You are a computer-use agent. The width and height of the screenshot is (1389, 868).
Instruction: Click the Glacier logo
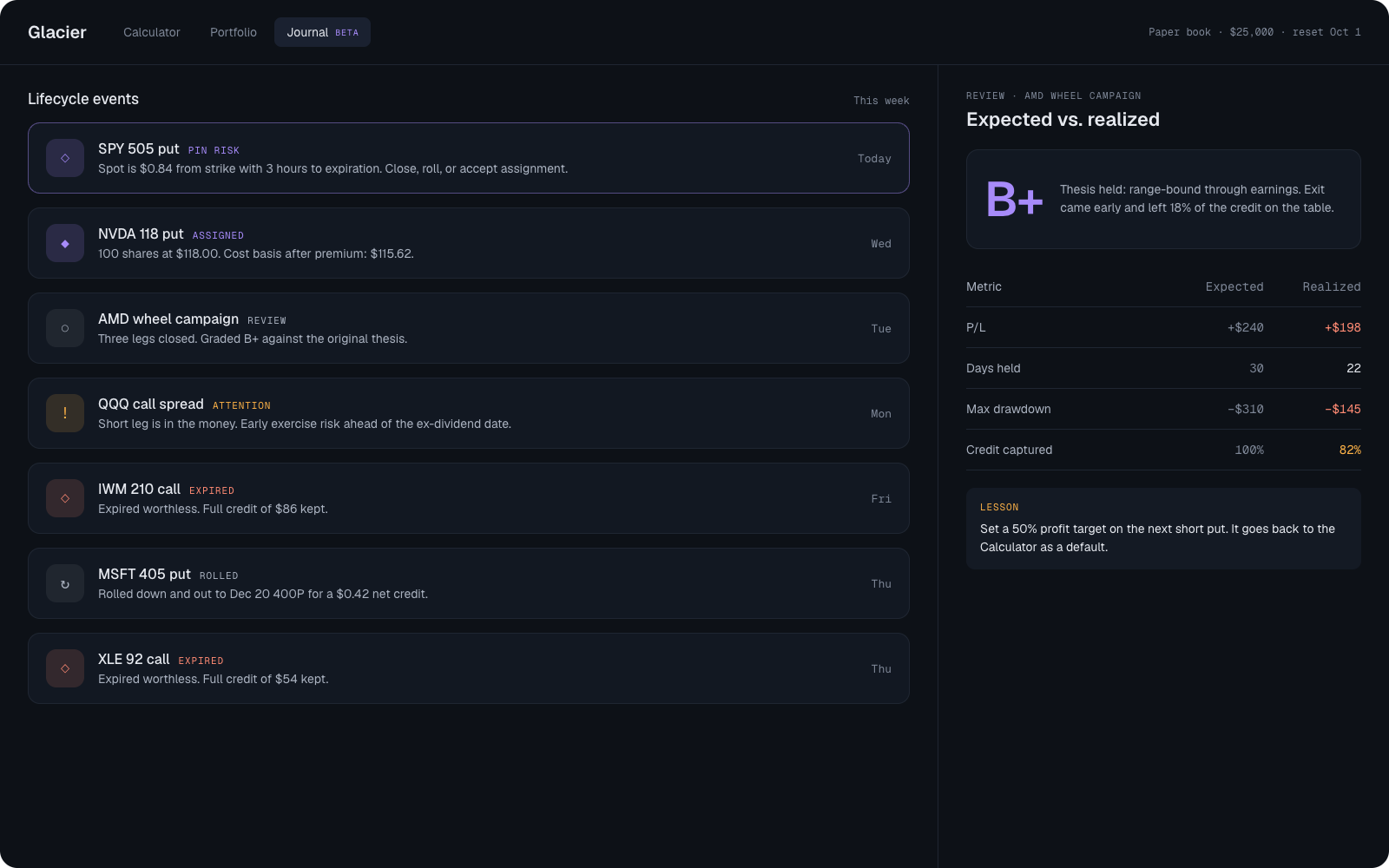tap(57, 32)
